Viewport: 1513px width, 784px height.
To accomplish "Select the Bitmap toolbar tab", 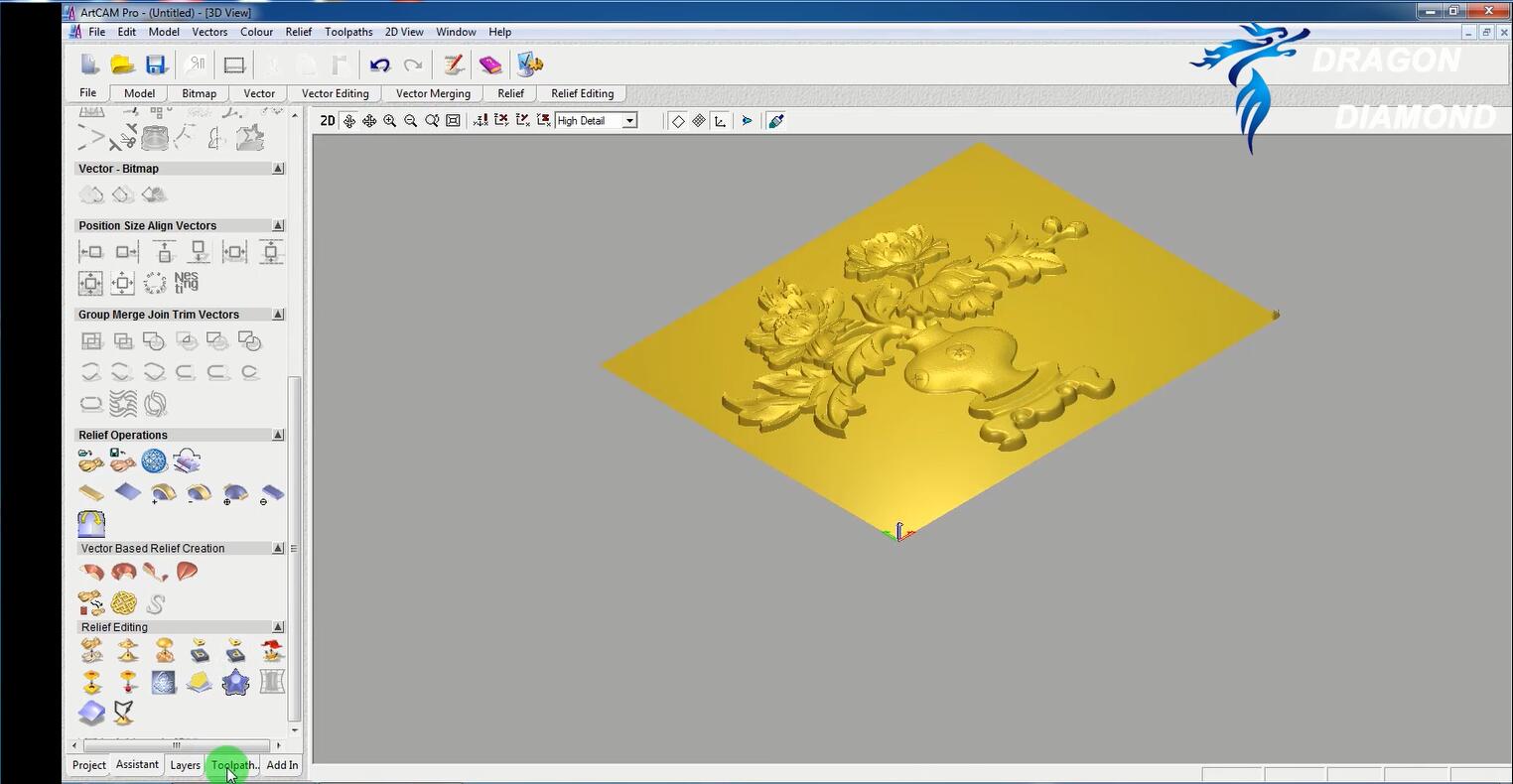I will coord(199,93).
